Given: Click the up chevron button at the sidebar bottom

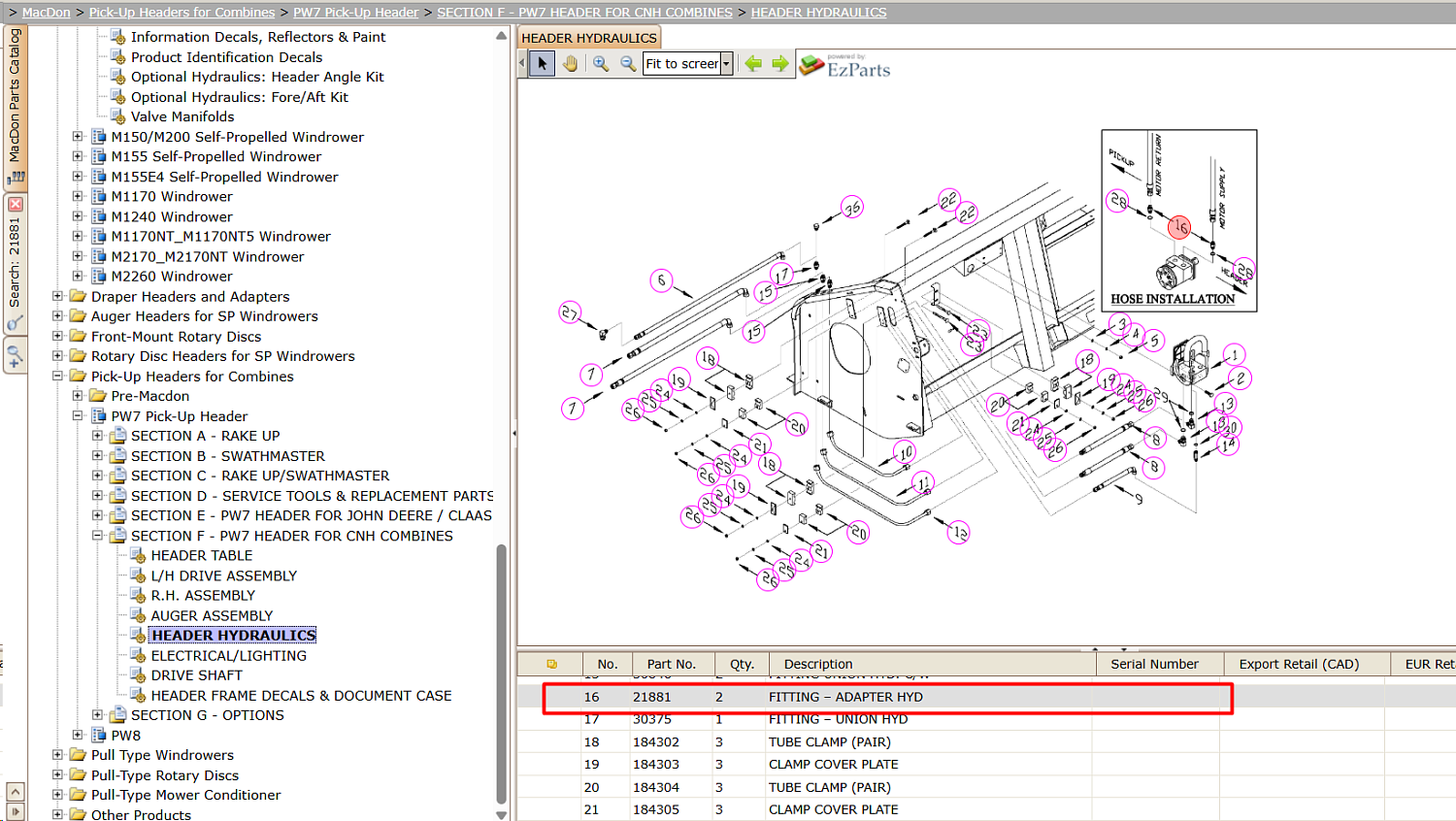Looking at the screenshot, I should point(15,792).
